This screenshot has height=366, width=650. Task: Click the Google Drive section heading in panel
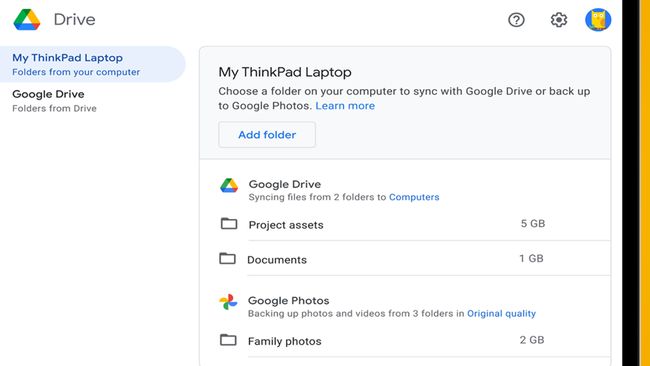[285, 184]
